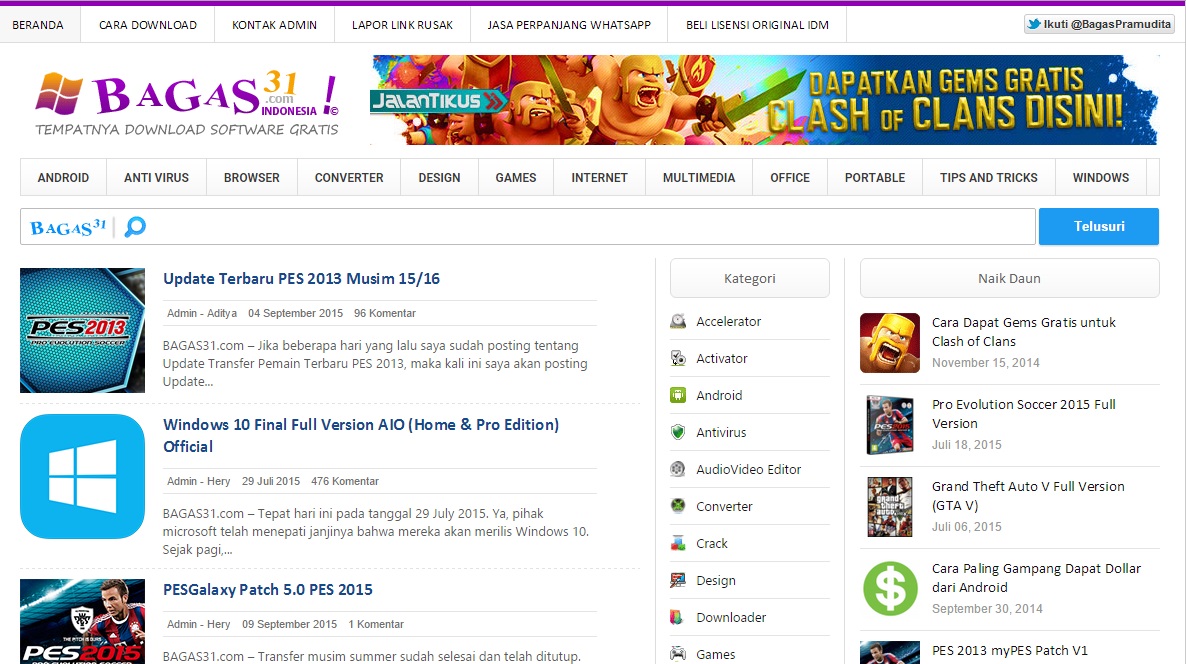
Task: Open the Clash of Clans barbarian thumbnail
Action: point(890,343)
